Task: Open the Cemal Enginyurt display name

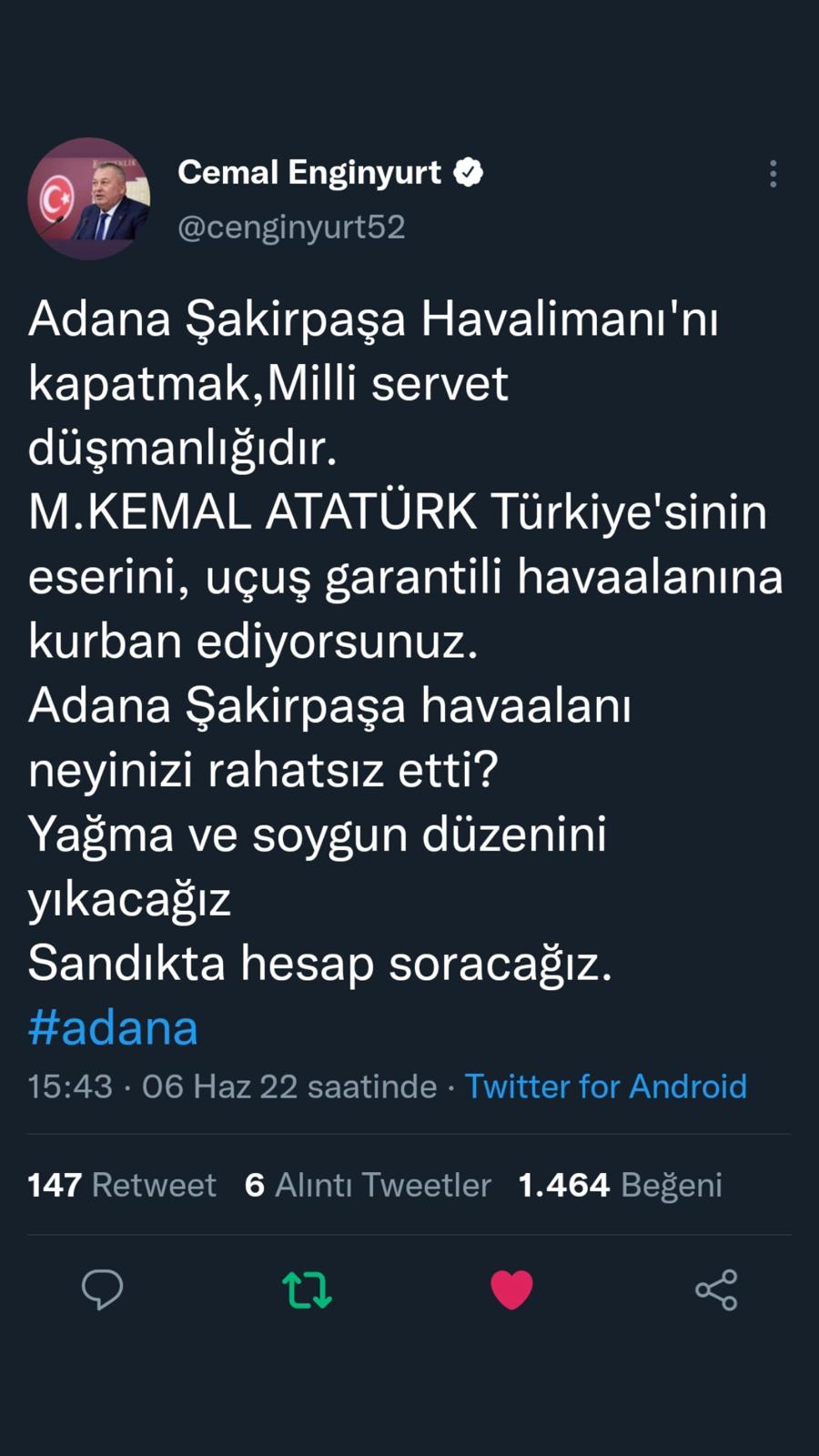Action: 309,172
